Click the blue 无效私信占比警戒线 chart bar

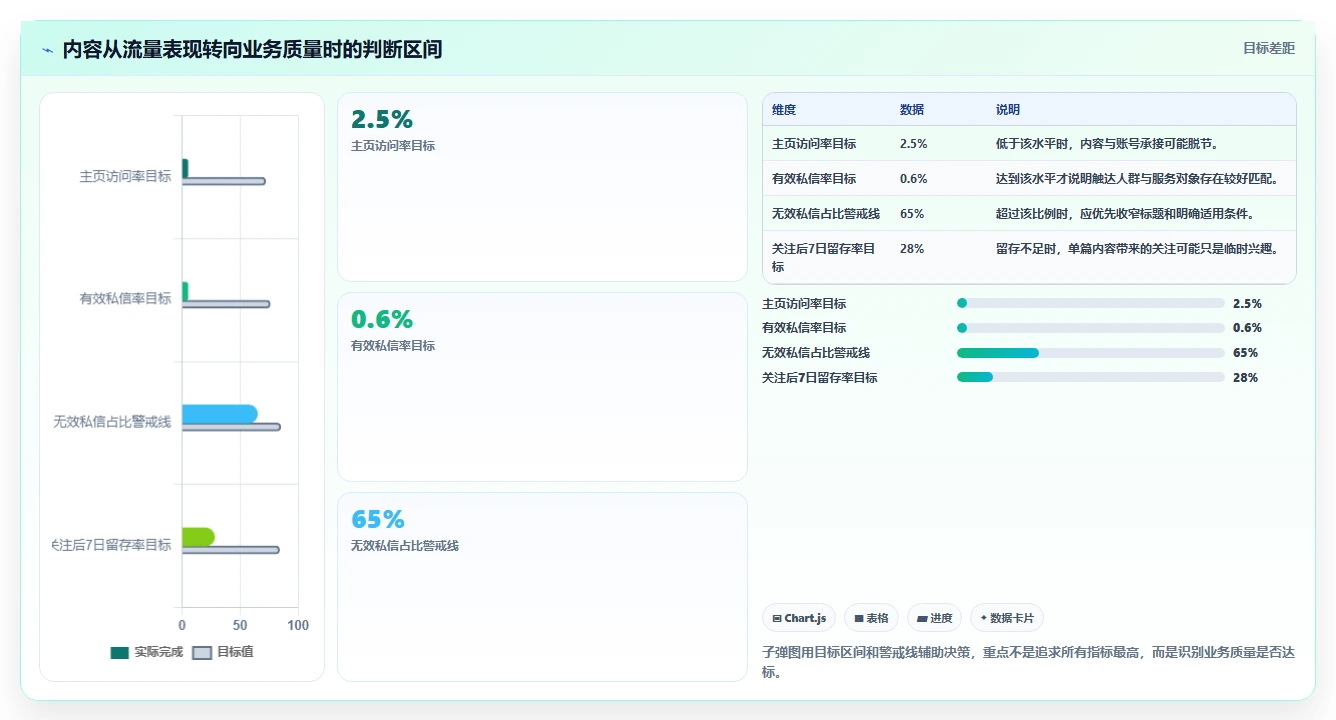coord(219,414)
